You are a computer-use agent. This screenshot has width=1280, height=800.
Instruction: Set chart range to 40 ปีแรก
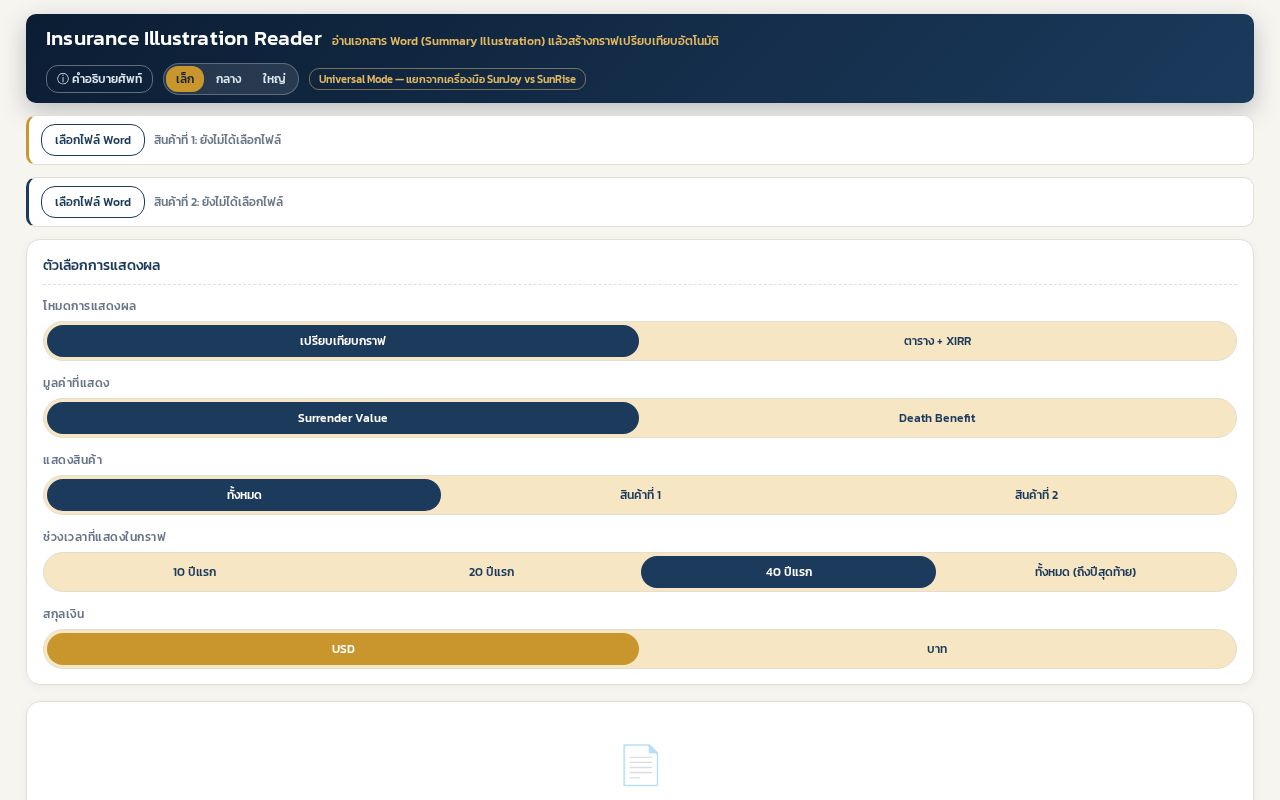[x=788, y=572]
